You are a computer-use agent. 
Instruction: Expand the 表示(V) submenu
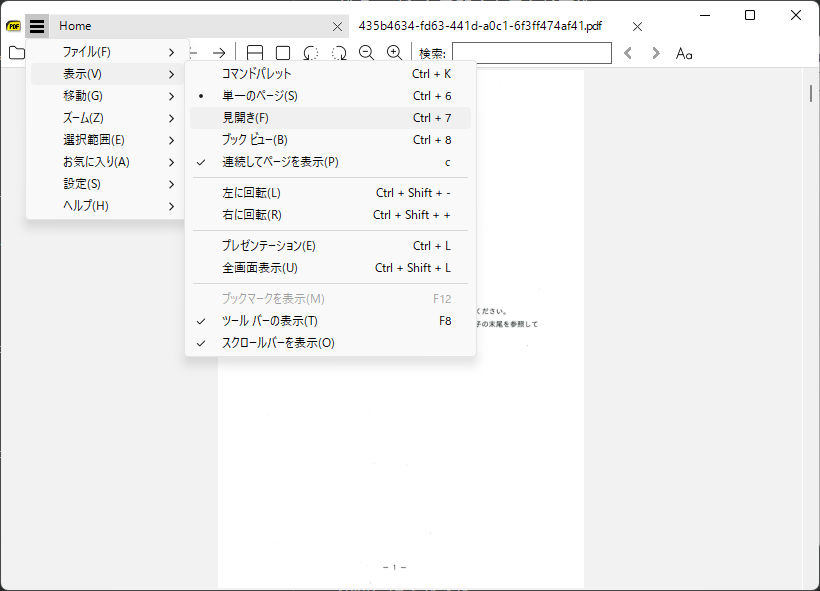(x=107, y=74)
